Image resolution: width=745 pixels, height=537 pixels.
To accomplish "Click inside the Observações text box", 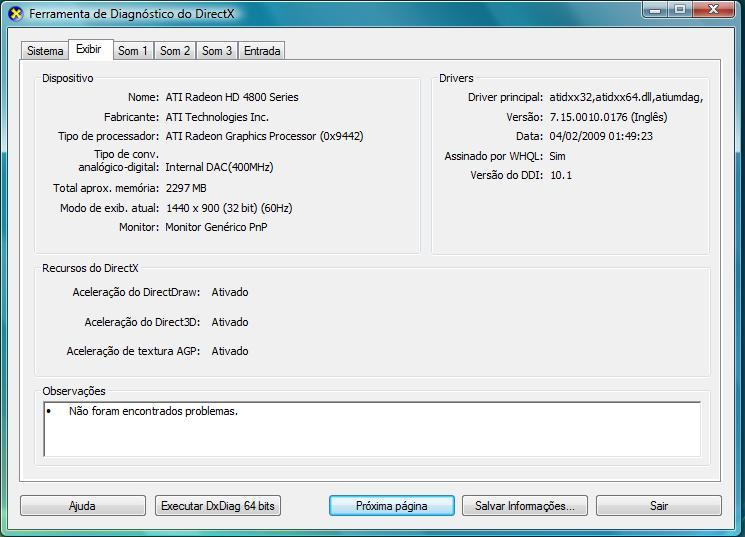I will coord(372,429).
